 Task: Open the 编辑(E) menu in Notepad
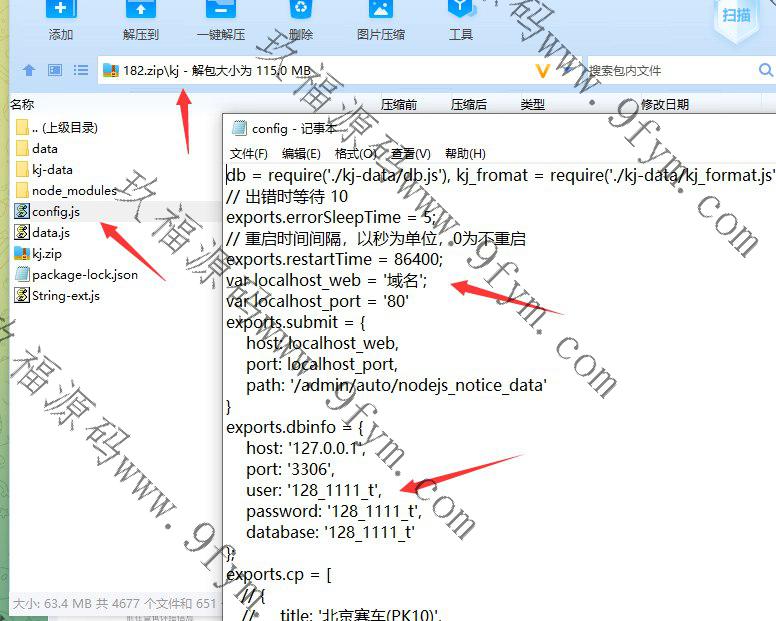point(301,154)
